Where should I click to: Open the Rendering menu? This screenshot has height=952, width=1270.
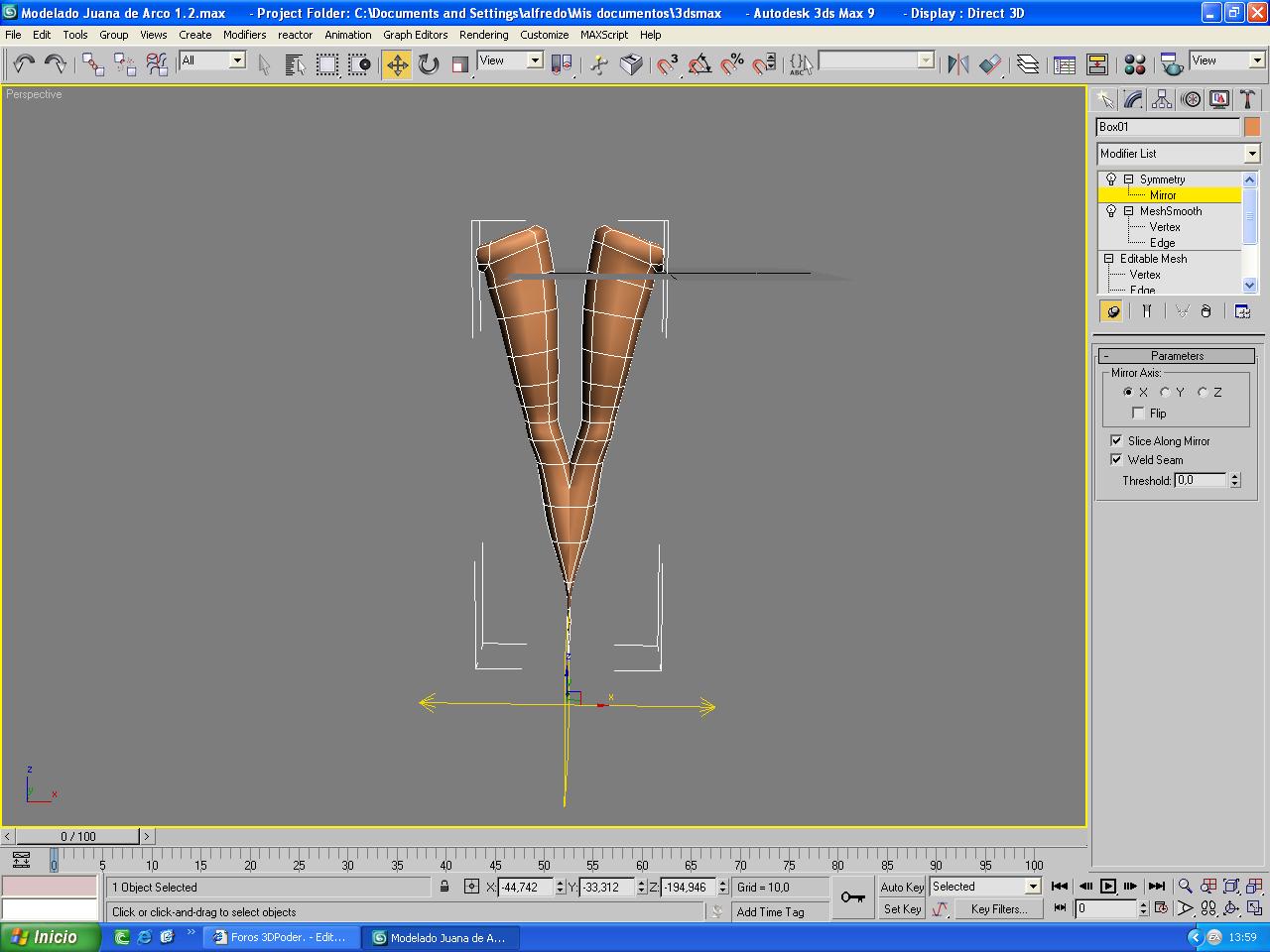click(x=483, y=35)
